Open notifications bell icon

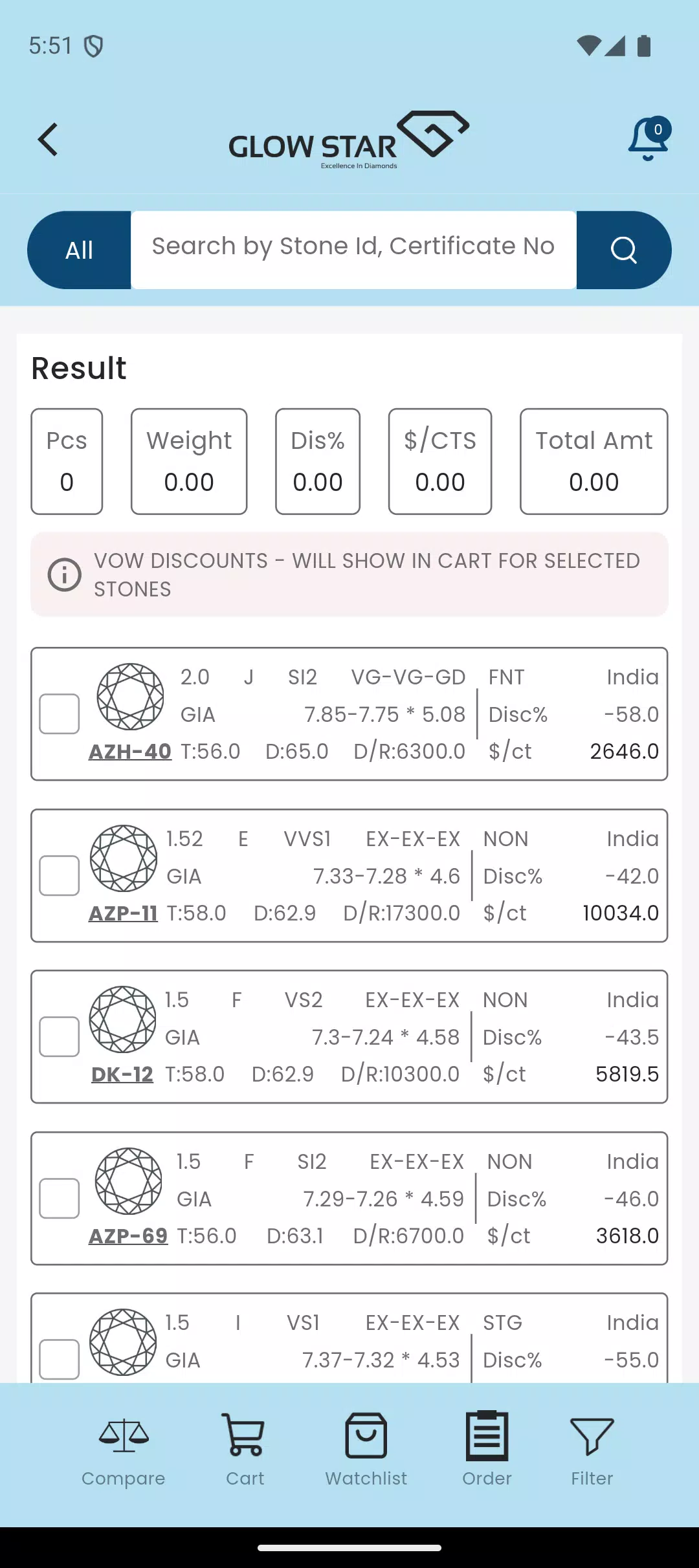point(648,139)
